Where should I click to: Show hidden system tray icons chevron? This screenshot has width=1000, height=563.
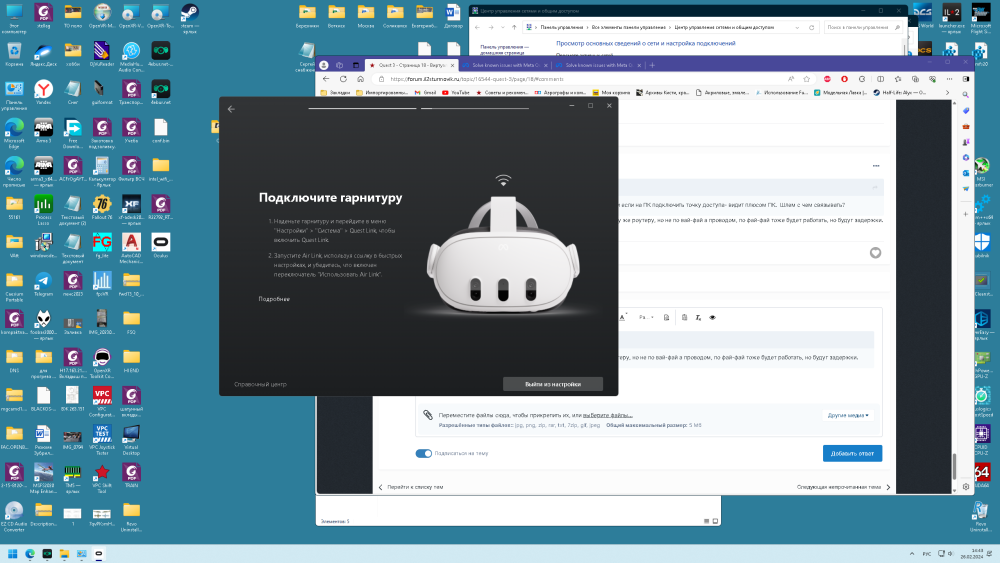pos(912,554)
